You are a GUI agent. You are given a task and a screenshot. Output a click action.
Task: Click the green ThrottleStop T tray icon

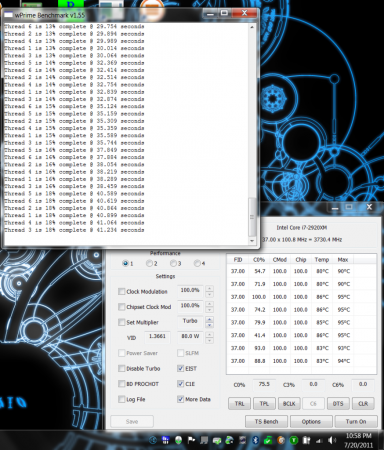click(x=294, y=440)
